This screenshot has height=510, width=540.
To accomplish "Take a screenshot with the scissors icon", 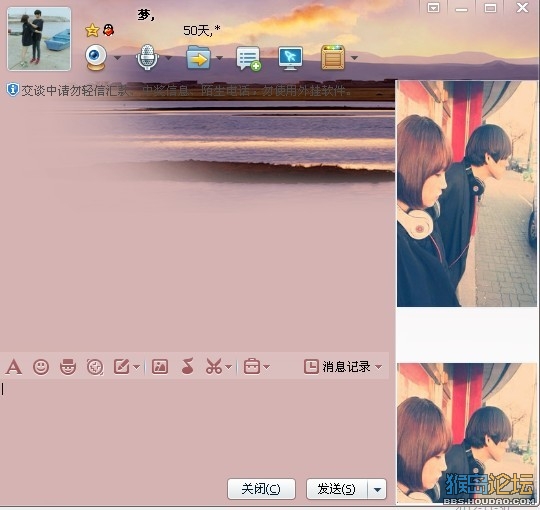I will tap(214, 366).
